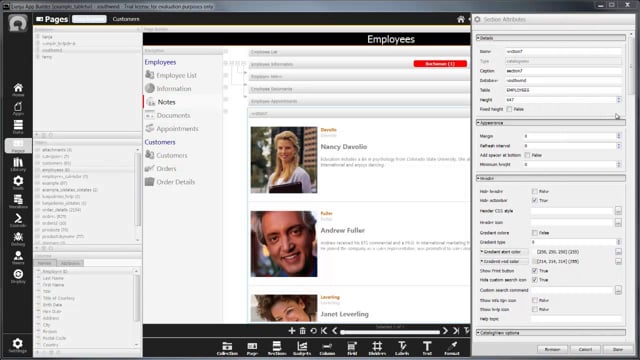This screenshot has height=360, width=640.
Task: Open the Console sidebar icon
Action: (18, 220)
